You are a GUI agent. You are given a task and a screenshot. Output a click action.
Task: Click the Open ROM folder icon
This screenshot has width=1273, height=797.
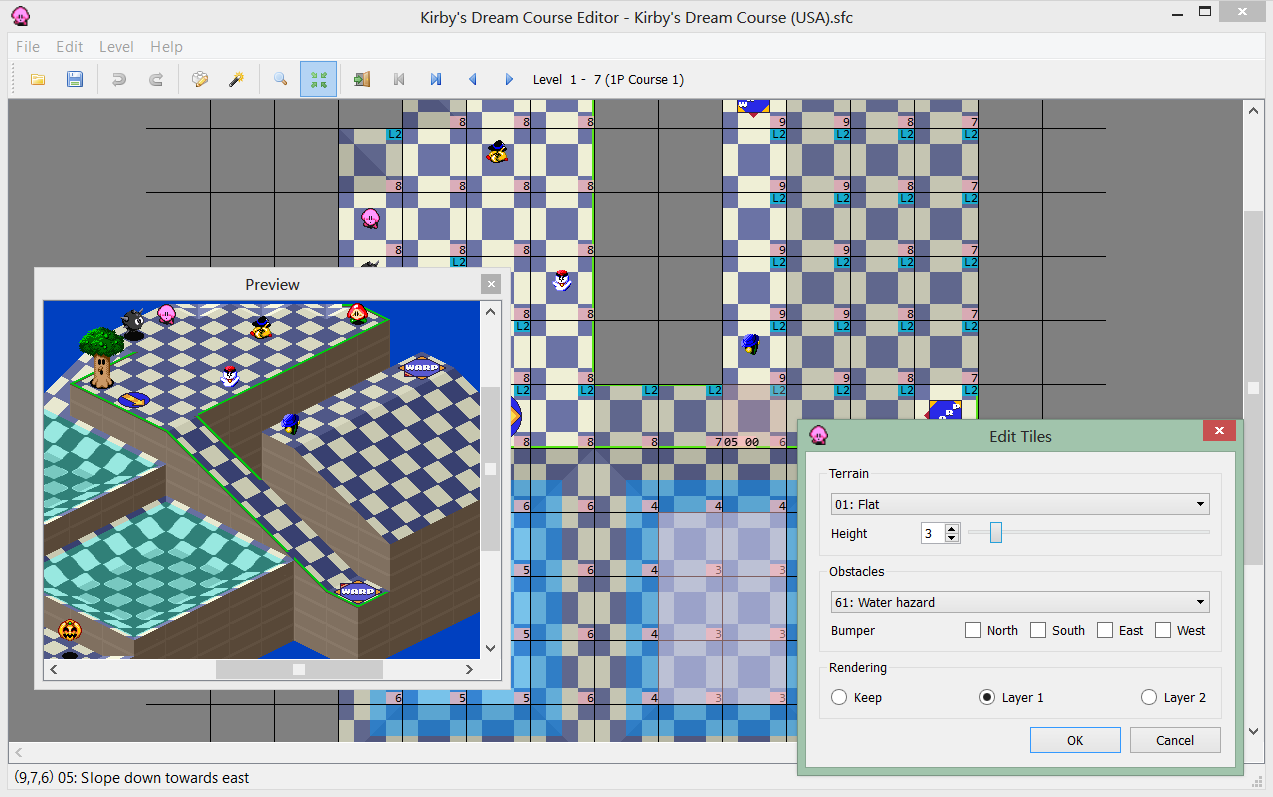[38, 79]
